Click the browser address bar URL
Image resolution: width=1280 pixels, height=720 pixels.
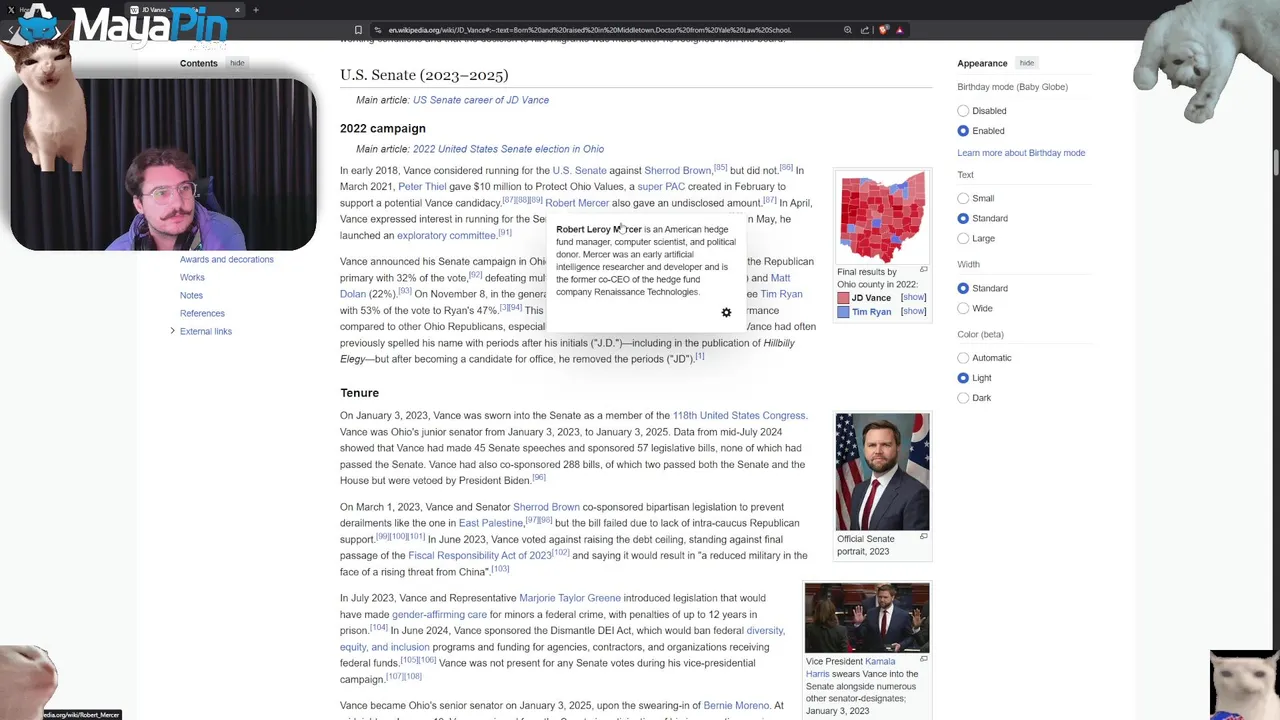click(590, 30)
